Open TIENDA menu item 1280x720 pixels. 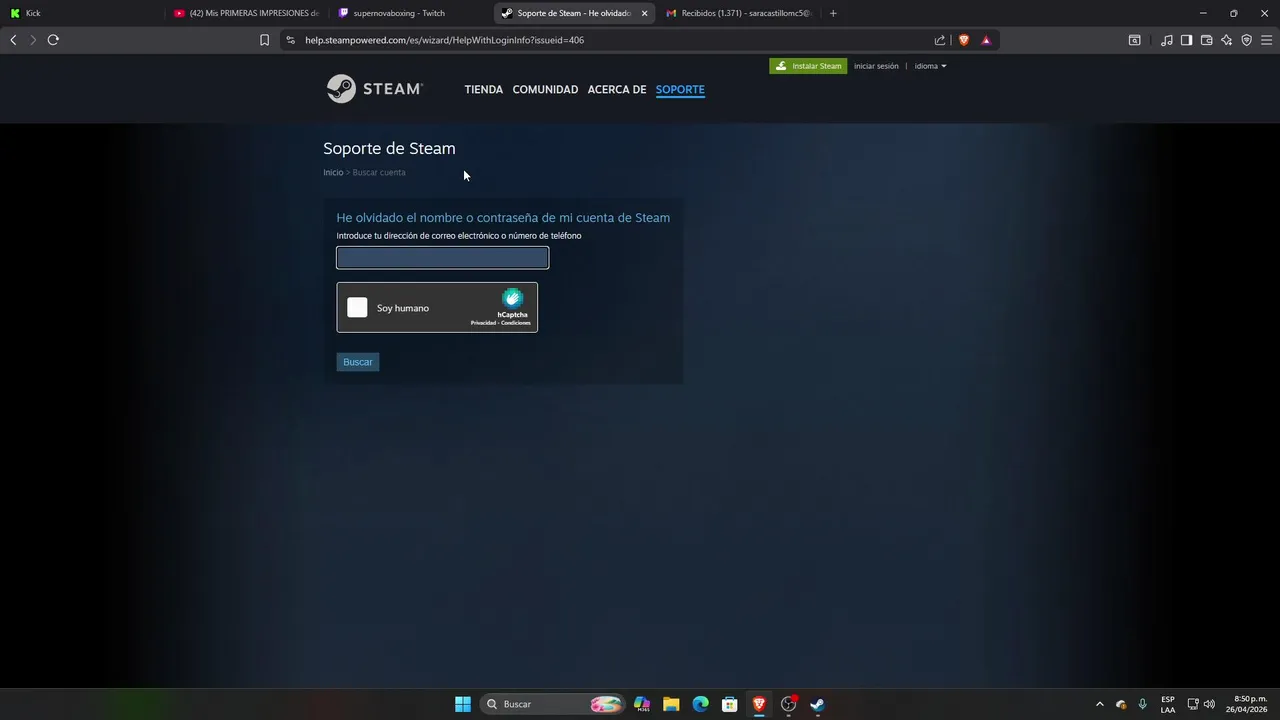[483, 89]
